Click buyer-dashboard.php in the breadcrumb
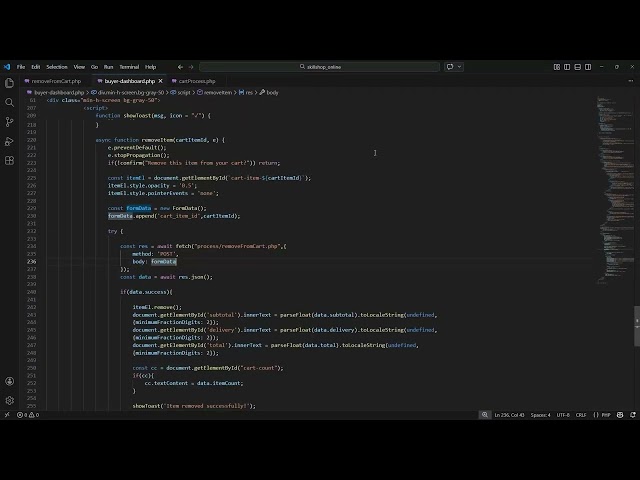 59,93
